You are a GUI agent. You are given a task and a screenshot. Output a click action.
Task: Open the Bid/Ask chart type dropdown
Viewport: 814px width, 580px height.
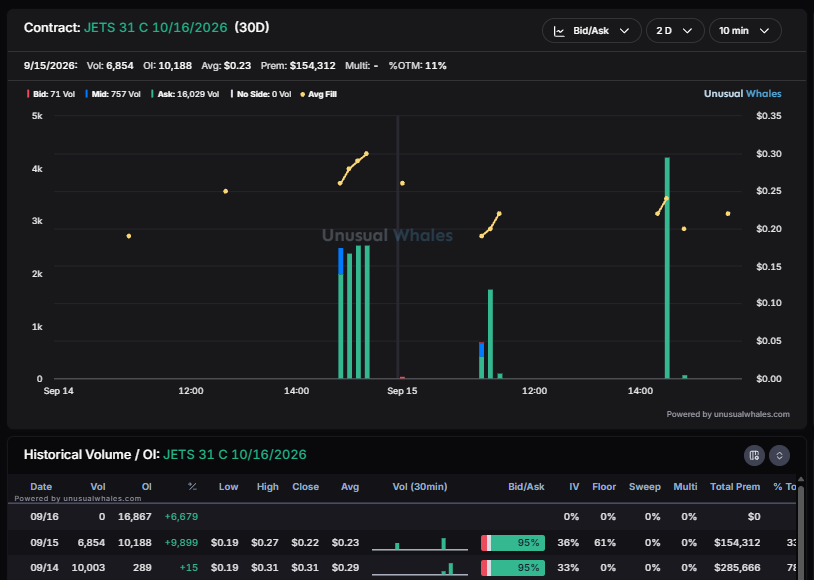[x=591, y=31]
